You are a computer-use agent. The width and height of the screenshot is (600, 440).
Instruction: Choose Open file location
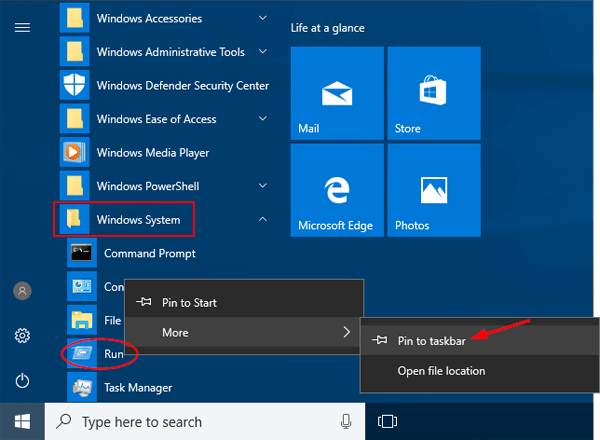pos(441,371)
